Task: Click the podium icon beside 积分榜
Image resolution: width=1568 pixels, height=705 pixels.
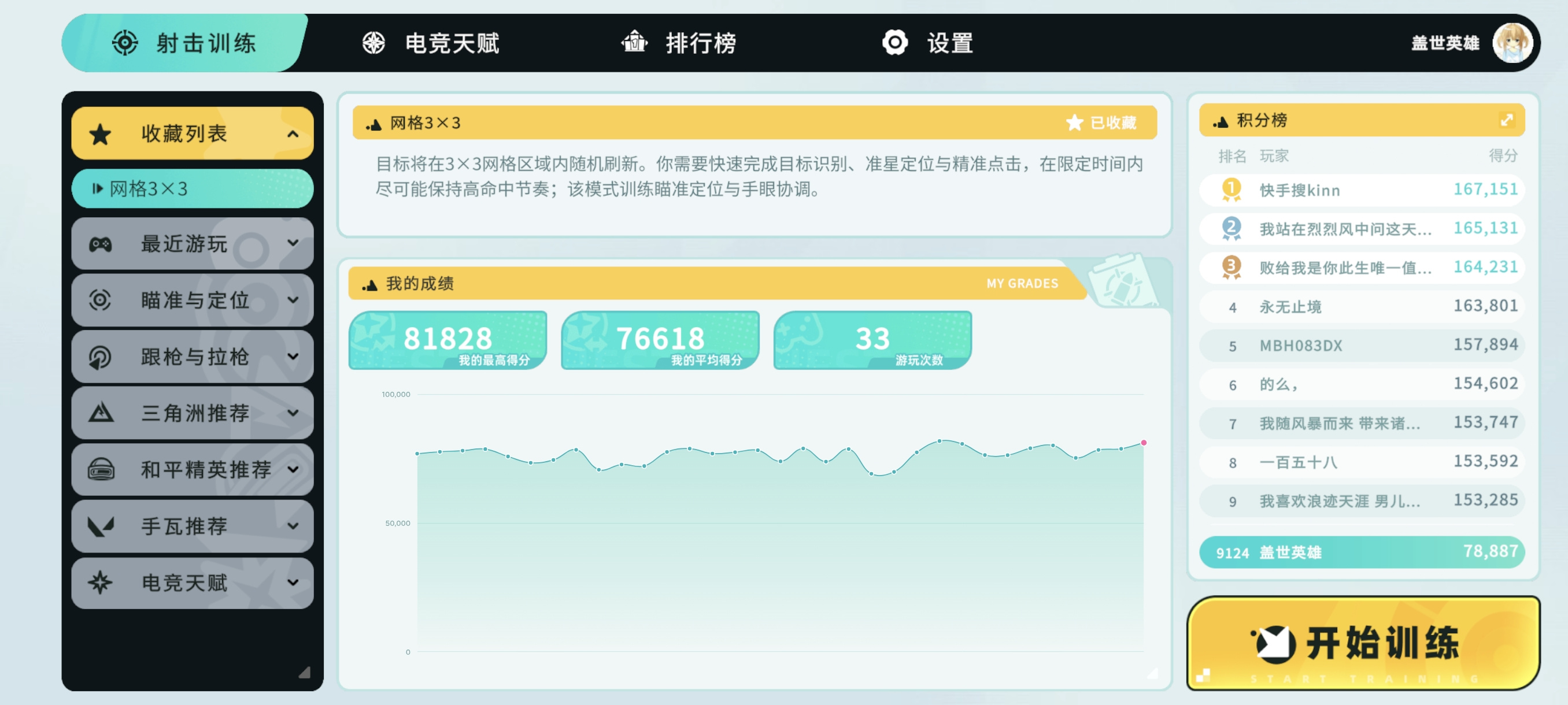Action: [x=1220, y=122]
